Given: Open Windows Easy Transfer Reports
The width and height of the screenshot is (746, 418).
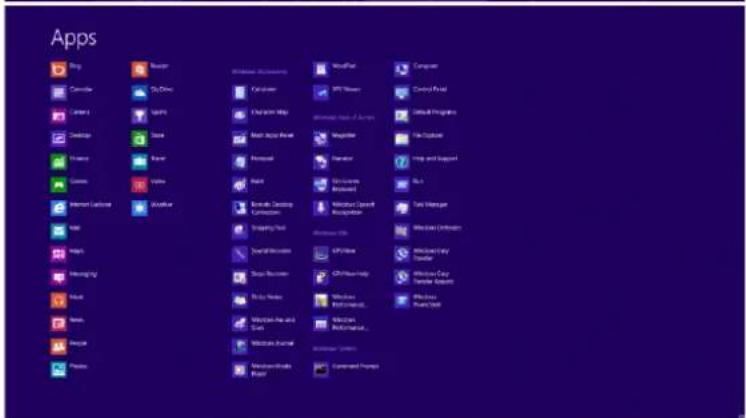Looking at the screenshot, I should 424,277.
